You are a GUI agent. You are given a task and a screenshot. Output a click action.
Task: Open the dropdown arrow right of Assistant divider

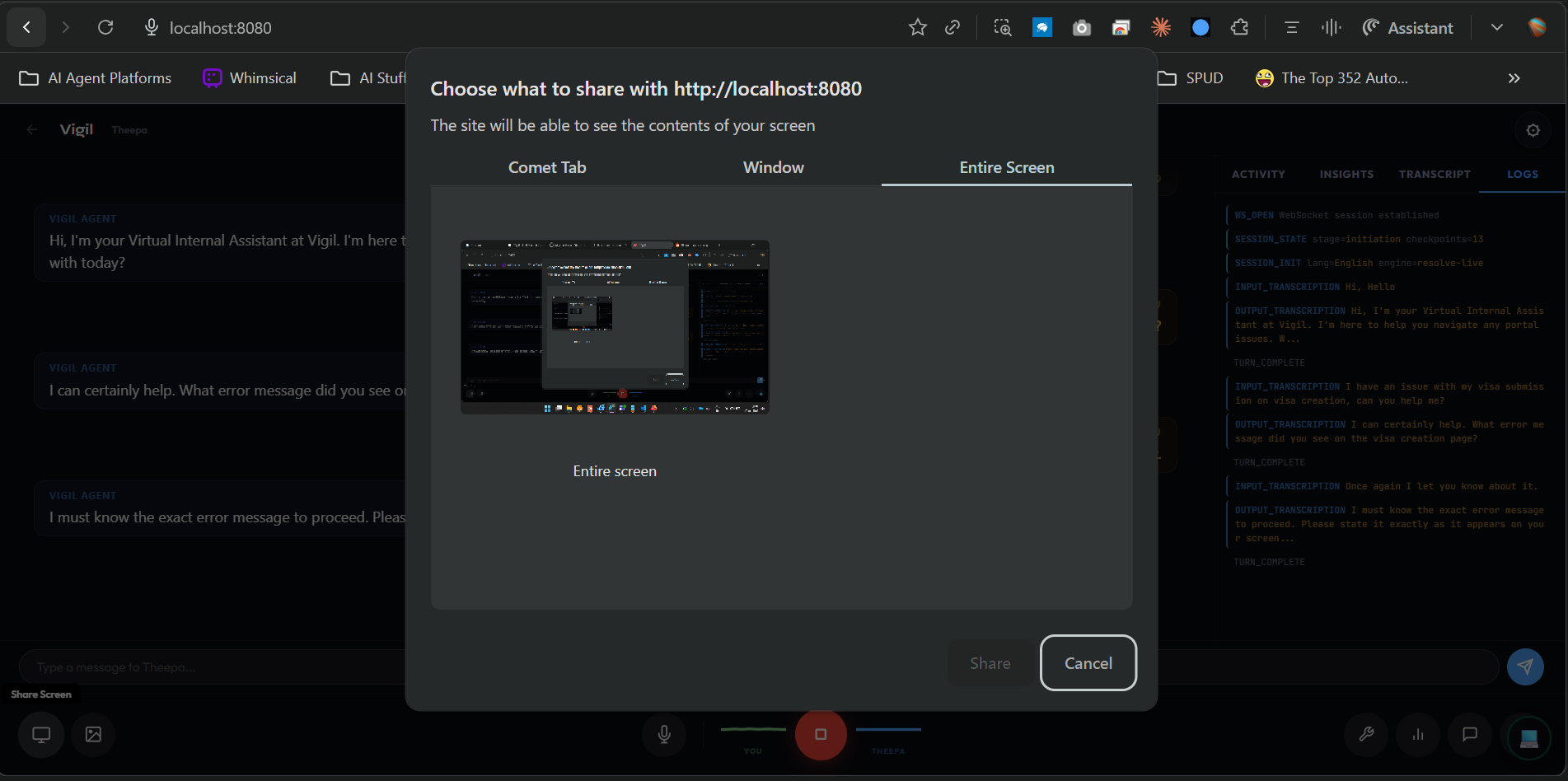coord(1497,27)
